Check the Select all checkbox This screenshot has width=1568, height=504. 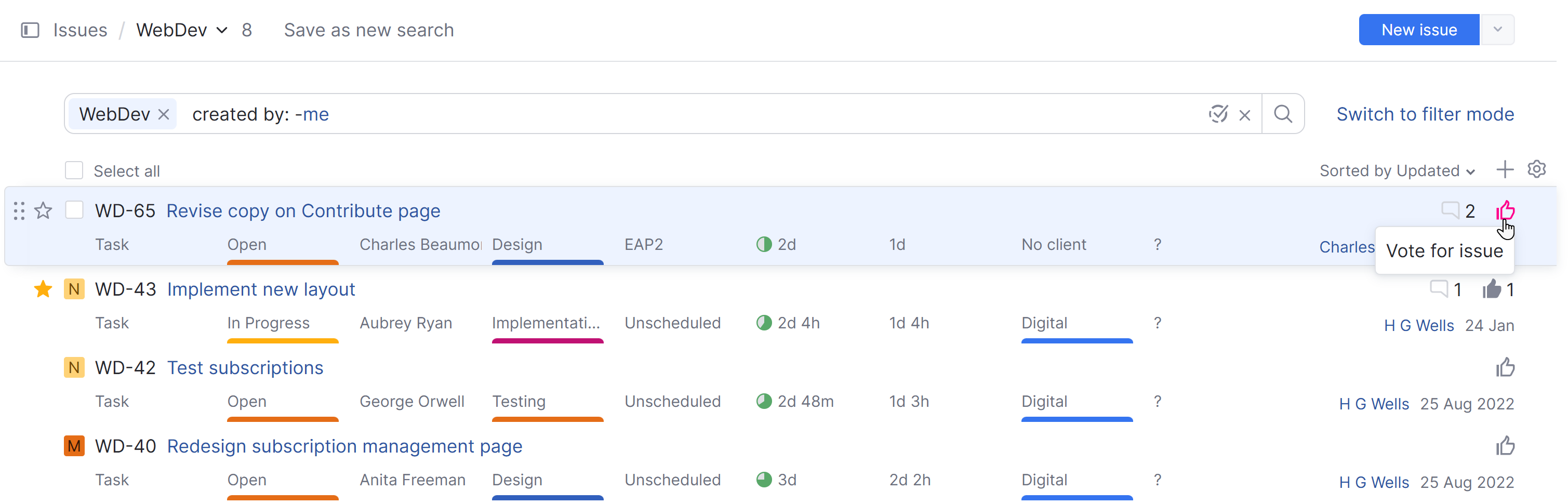(x=74, y=170)
